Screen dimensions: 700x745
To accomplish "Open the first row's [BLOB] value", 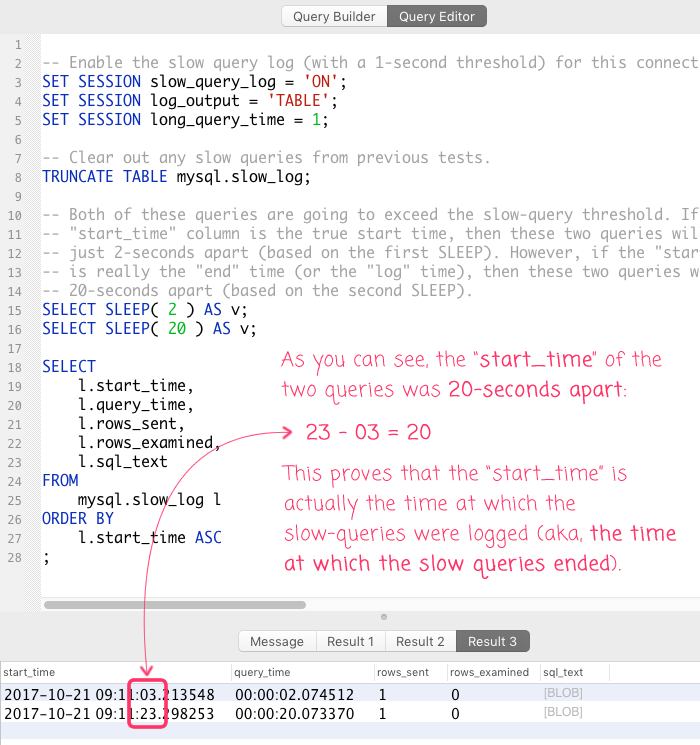I will [561, 693].
